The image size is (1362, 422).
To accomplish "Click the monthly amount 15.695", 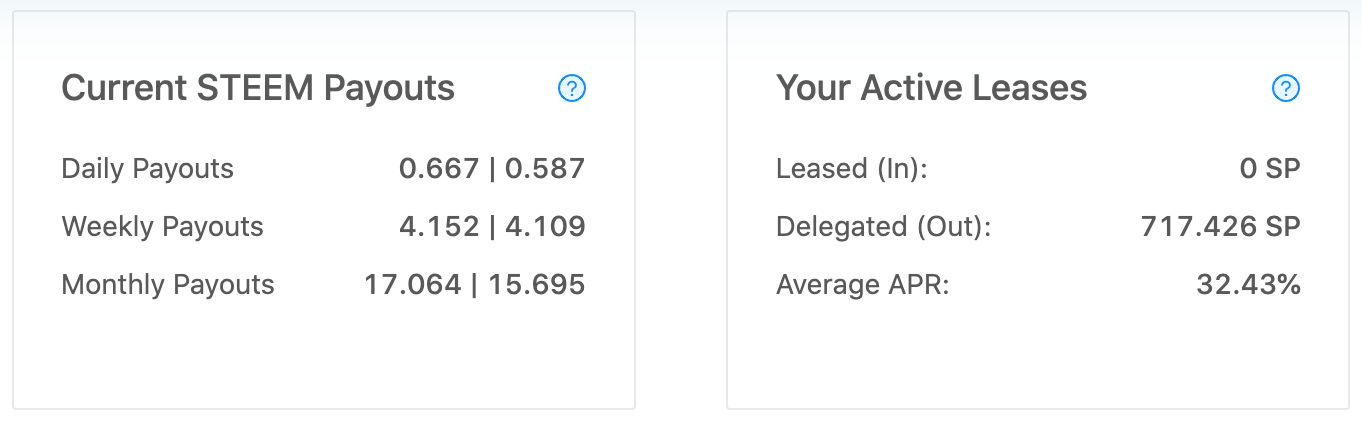I will [545, 284].
